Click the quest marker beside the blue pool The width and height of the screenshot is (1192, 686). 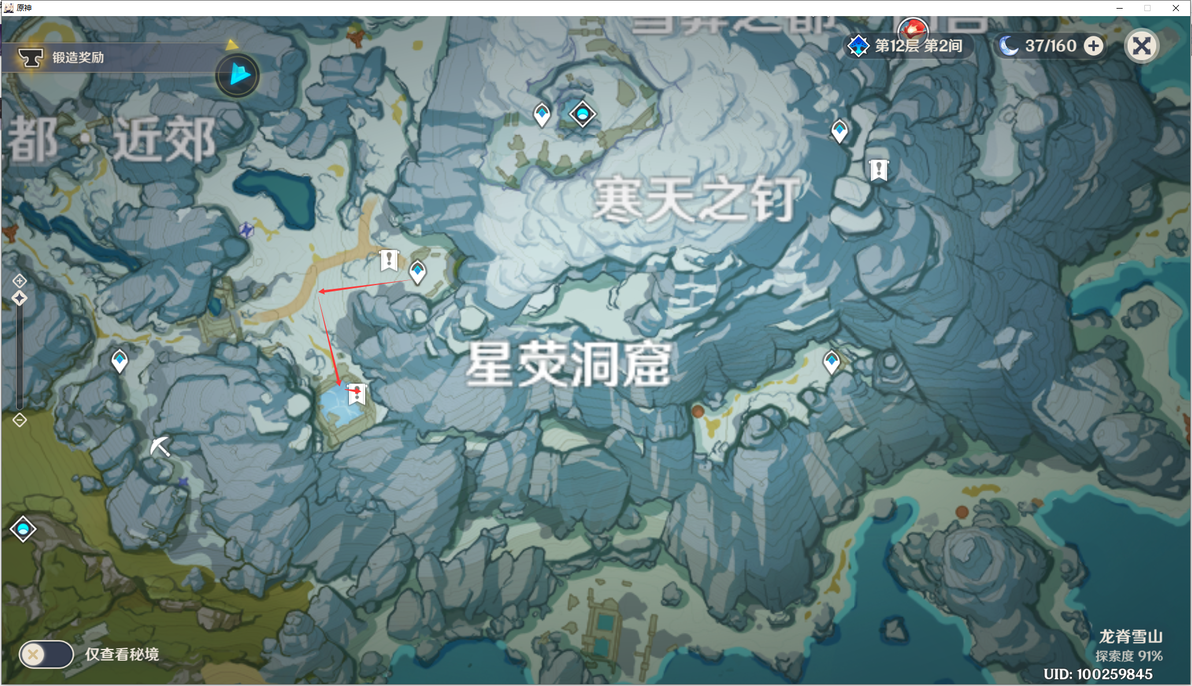(x=357, y=394)
